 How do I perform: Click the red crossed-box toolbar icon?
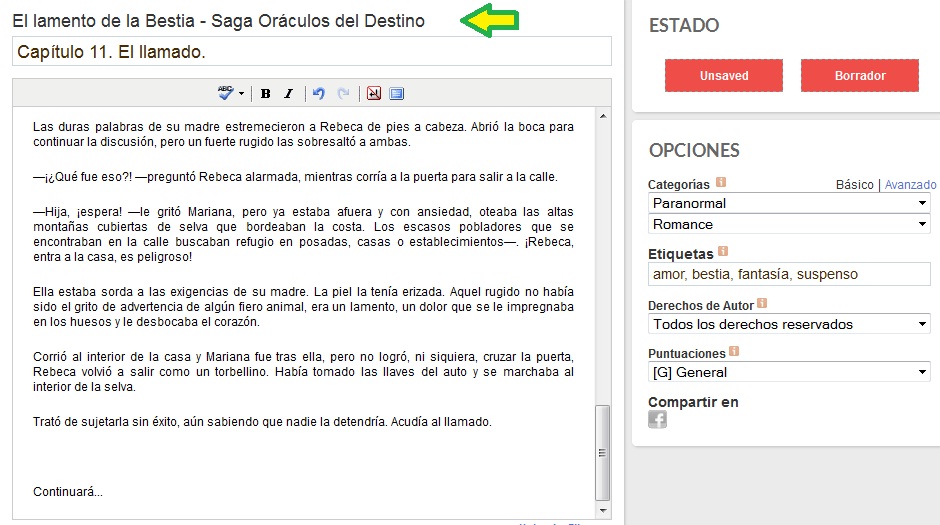373,93
